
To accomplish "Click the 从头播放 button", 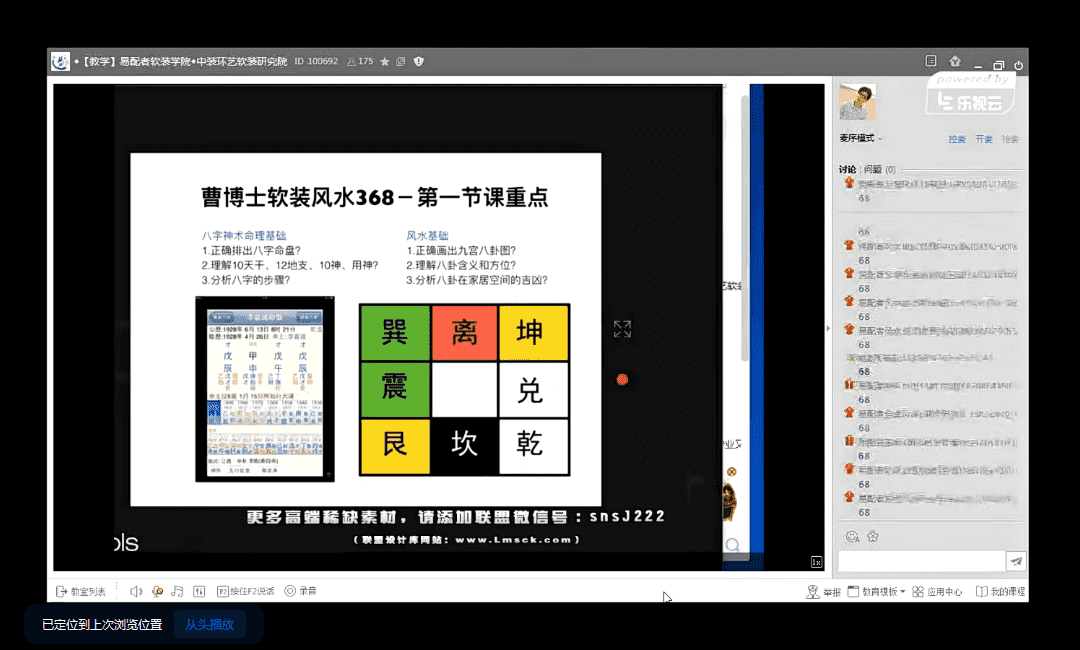I will 209,625.
